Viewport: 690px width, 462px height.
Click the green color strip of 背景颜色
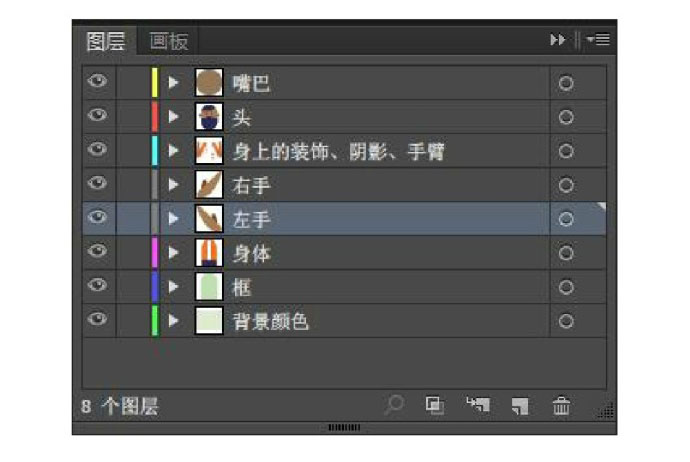(x=154, y=321)
